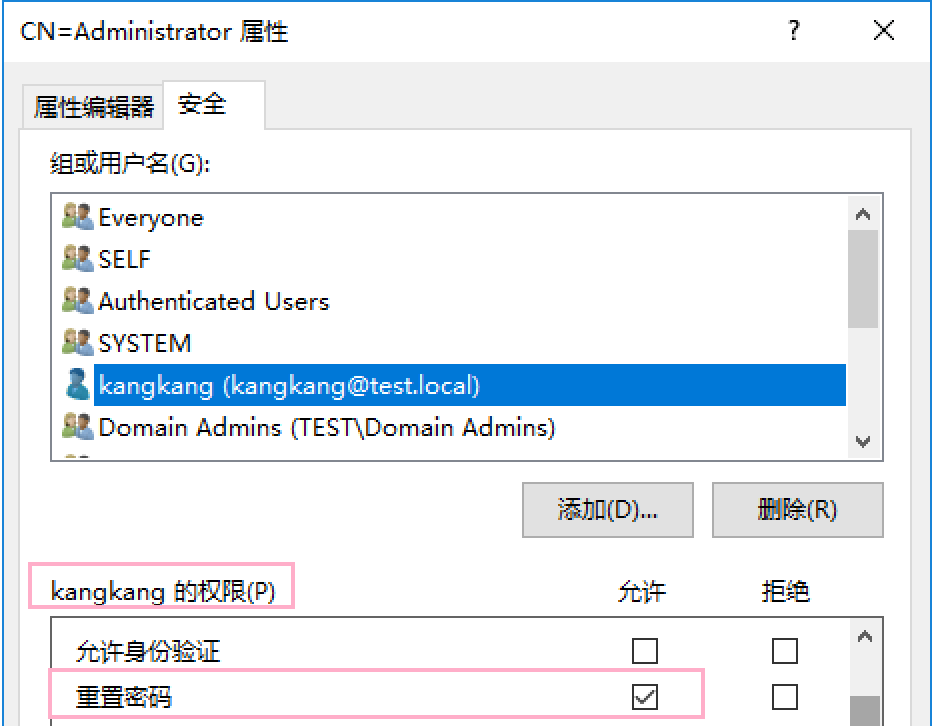Screen dimensions: 948x726
Task: Switch to the 属性编辑器 tab
Action: coord(94,107)
